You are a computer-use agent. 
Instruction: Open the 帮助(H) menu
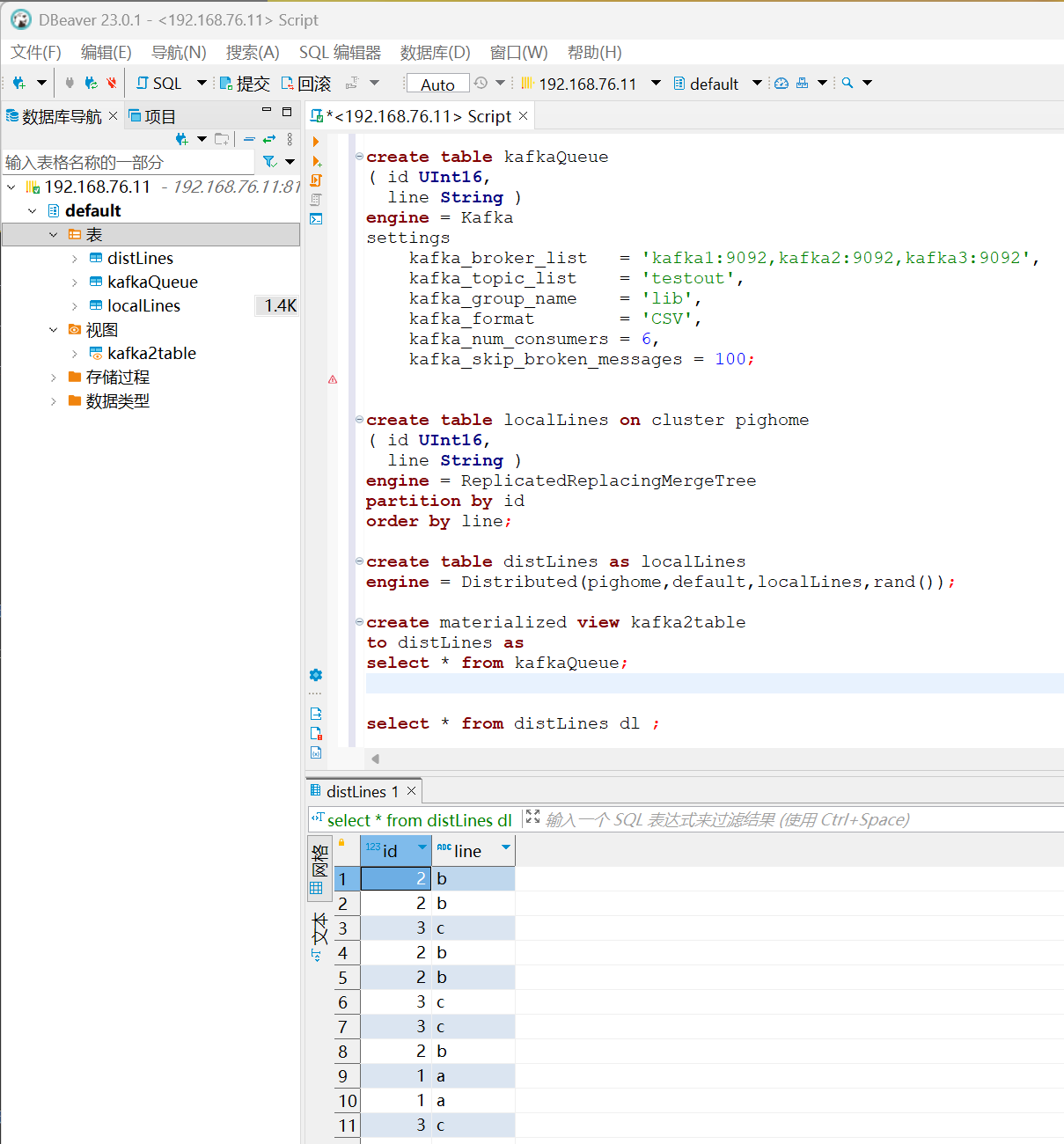coord(594,53)
